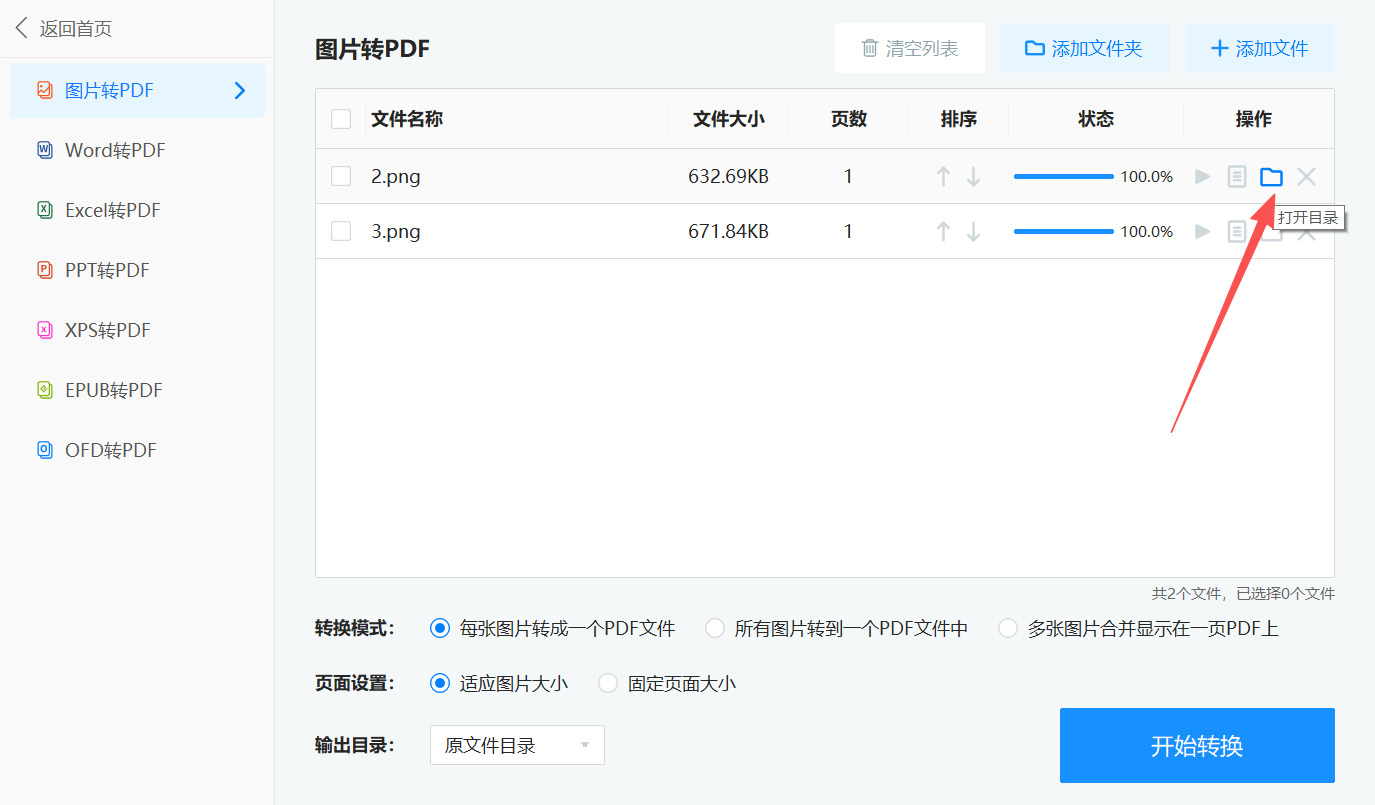The image size is (1375, 805).
Task: Open the 输出目录 dropdown showing 原文件目录
Action: (x=516, y=744)
